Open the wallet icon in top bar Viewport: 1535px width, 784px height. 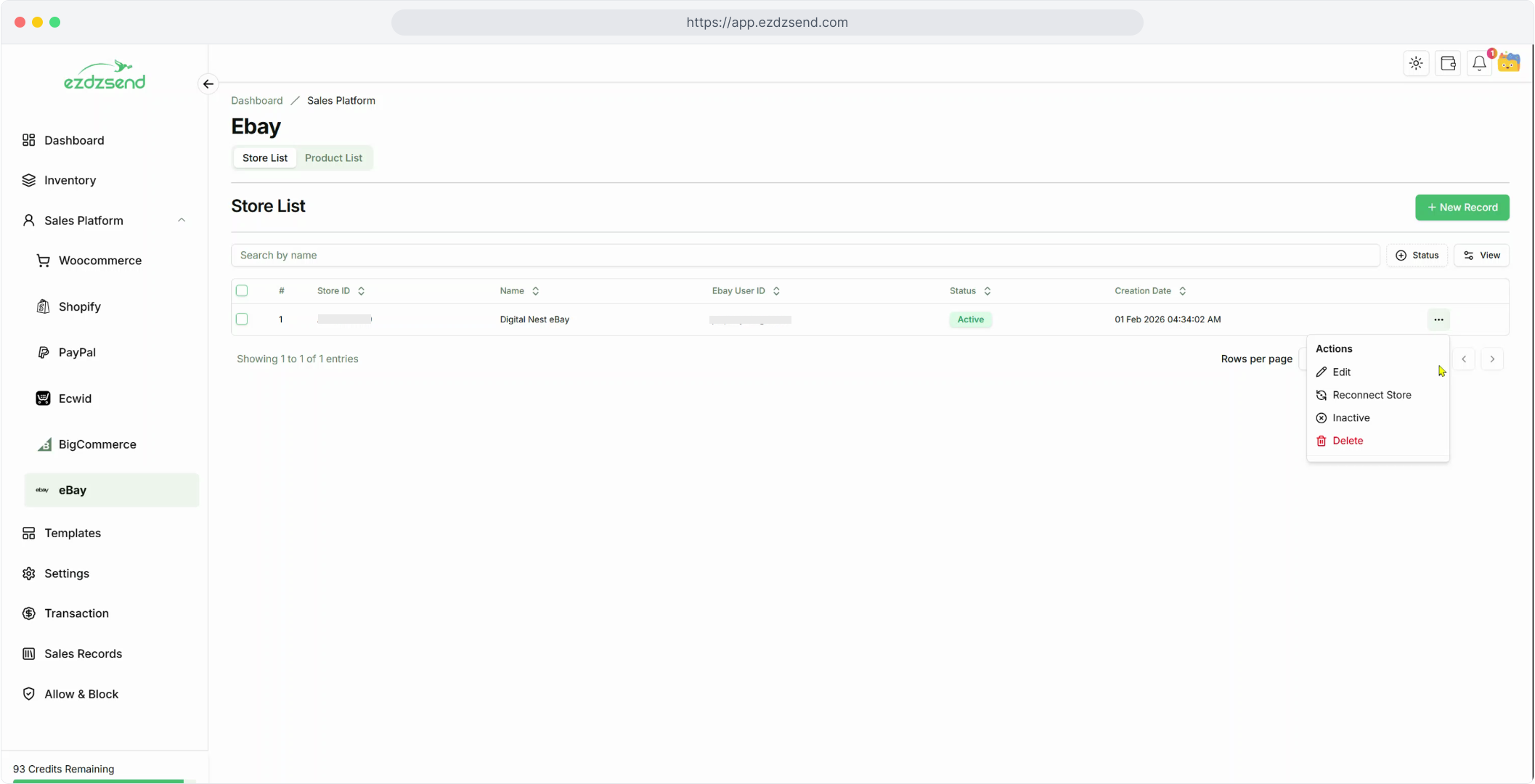(1448, 63)
